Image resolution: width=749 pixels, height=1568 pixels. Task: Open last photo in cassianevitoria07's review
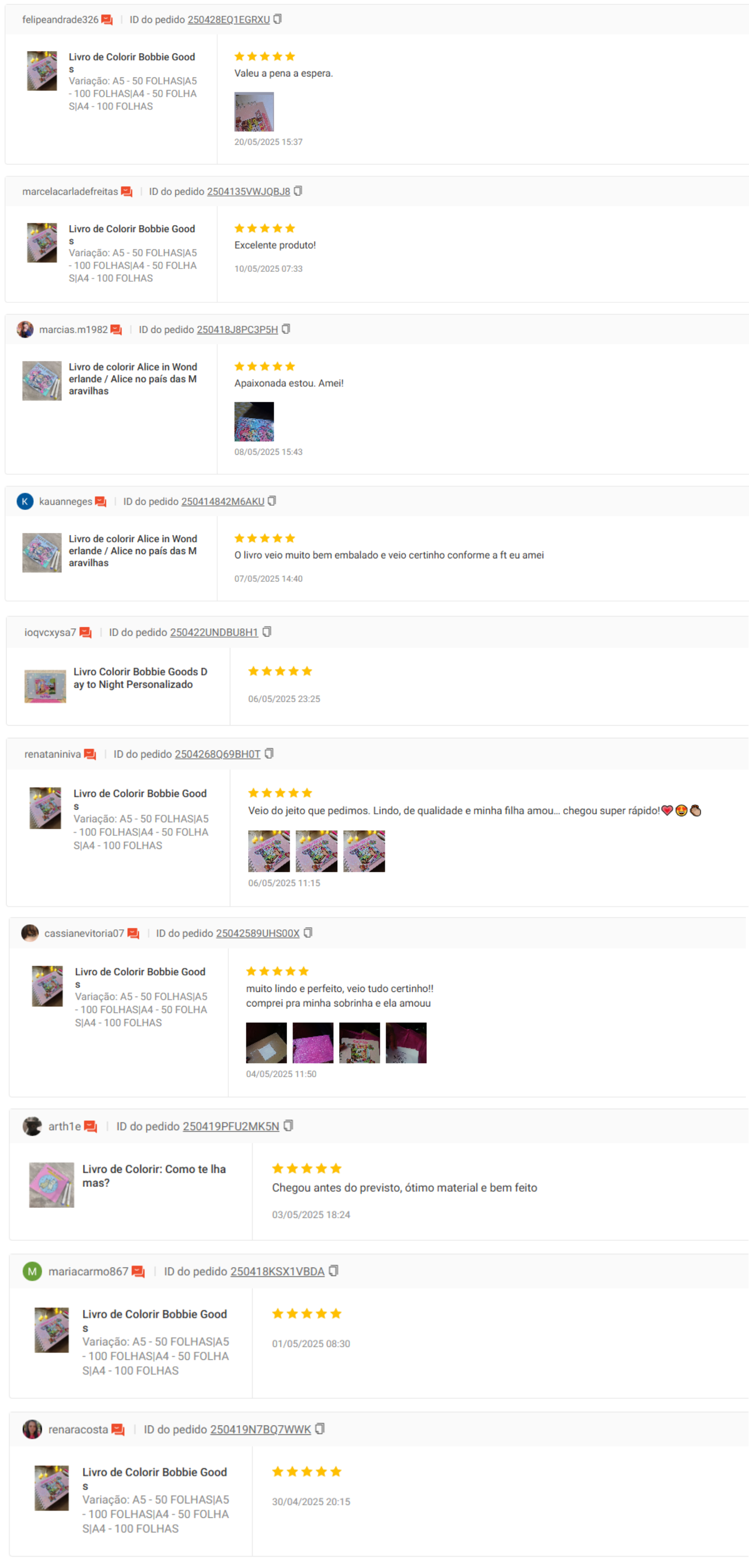tap(406, 1042)
